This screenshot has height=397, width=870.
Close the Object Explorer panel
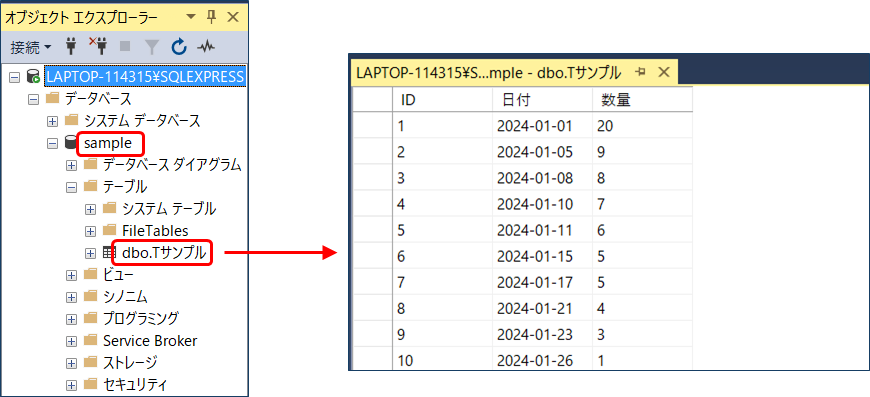point(233,17)
